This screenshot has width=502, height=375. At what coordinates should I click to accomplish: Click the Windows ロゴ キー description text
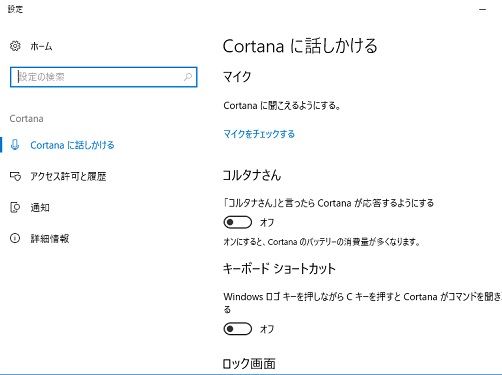pyautogui.click(x=362, y=303)
